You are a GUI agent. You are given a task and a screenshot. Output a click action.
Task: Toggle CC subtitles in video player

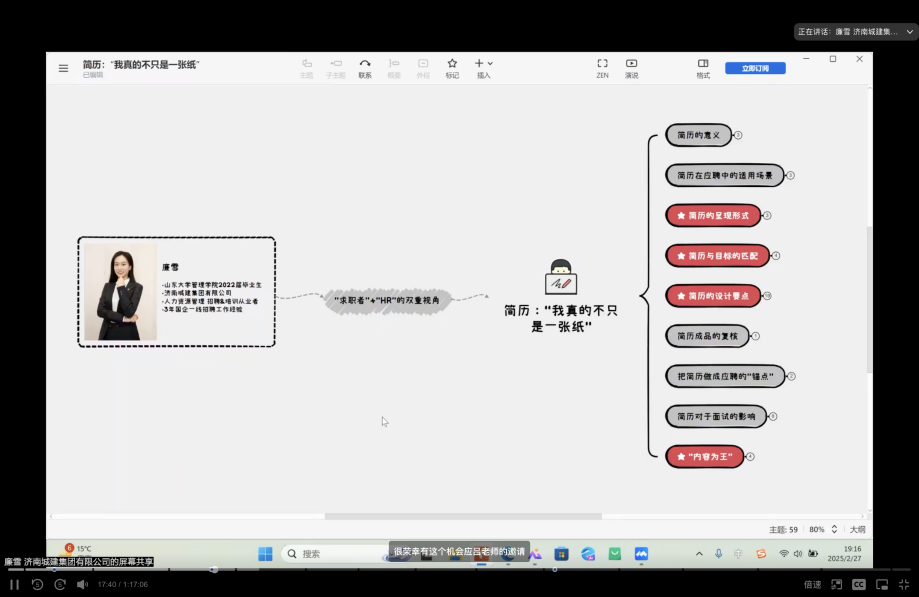tap(858, 584)
